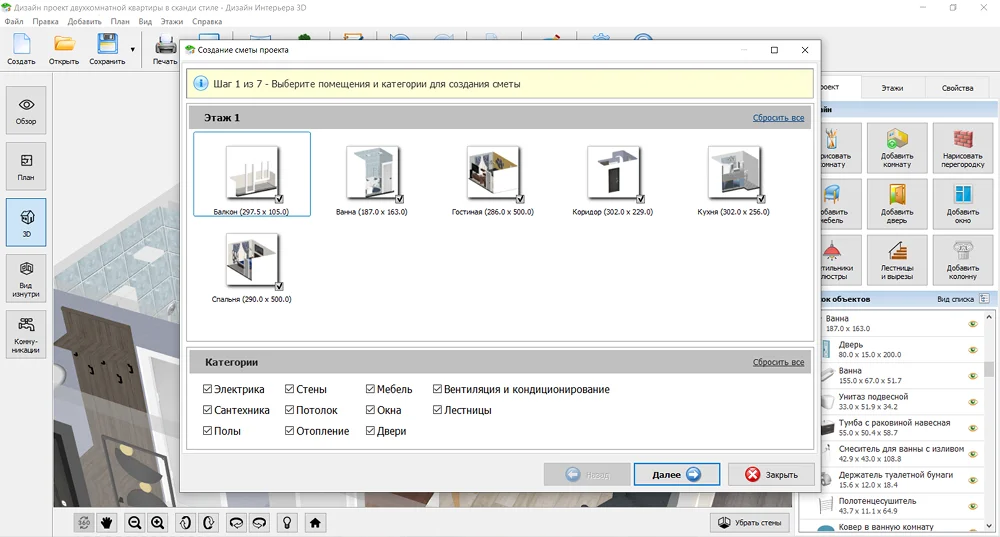Click Сбросить все link for Этаж 1

778,118
